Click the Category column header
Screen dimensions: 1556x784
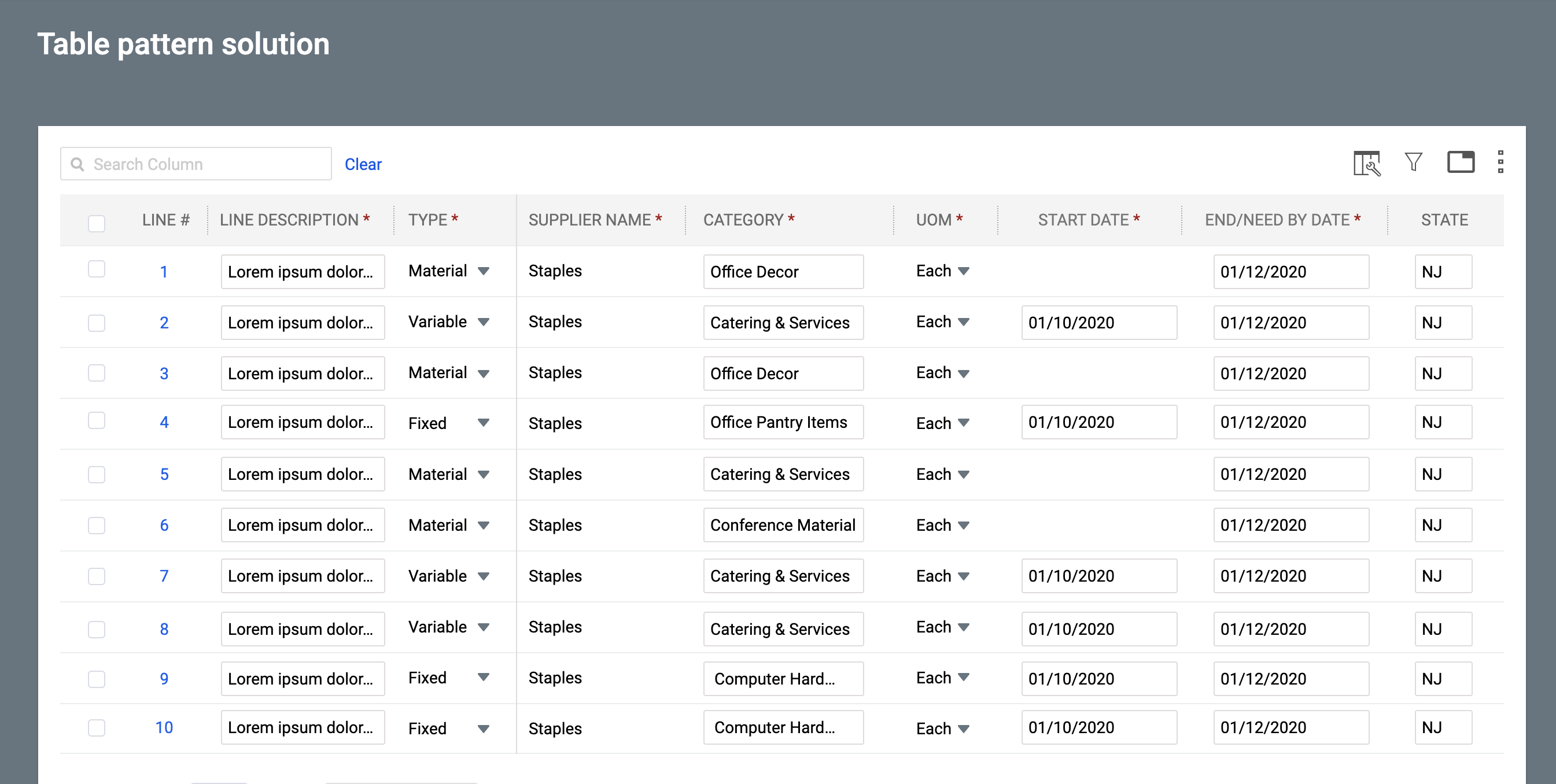click(x=742, y=220)
